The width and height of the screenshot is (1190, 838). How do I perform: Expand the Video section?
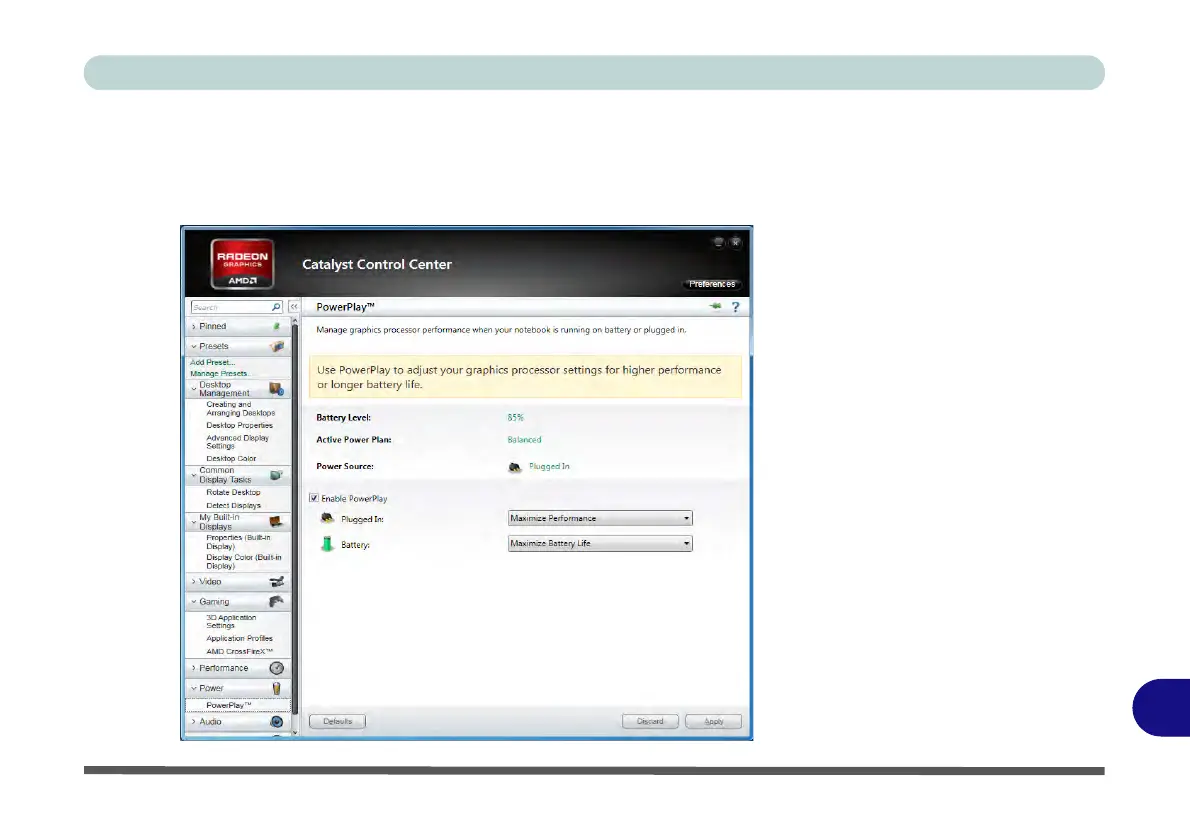tap(194, 581)
